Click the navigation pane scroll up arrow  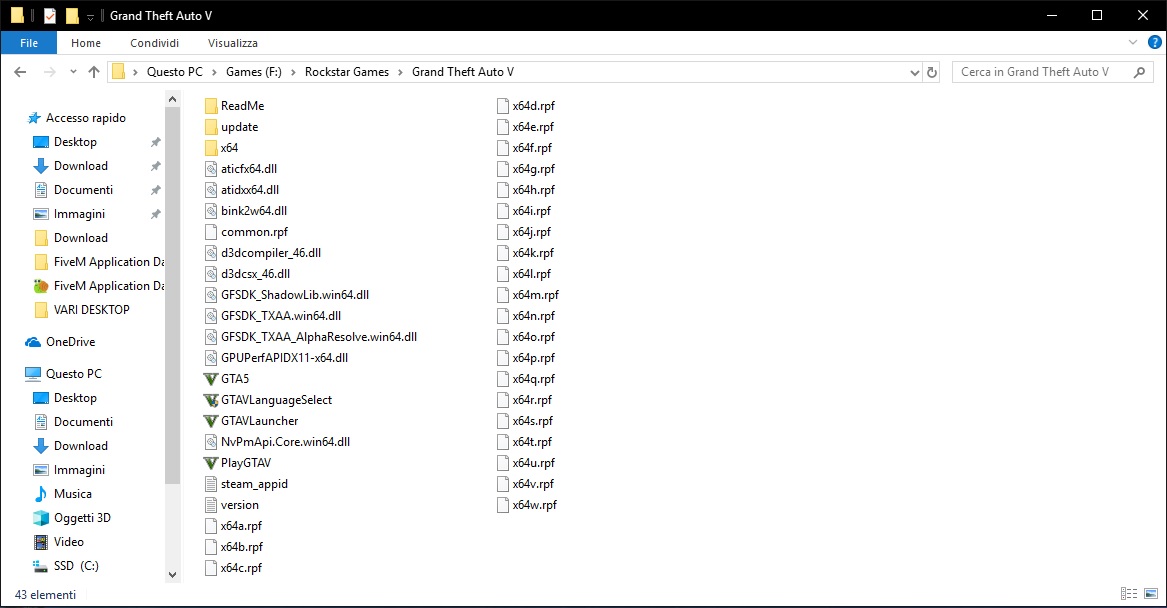tap(173, 99)
